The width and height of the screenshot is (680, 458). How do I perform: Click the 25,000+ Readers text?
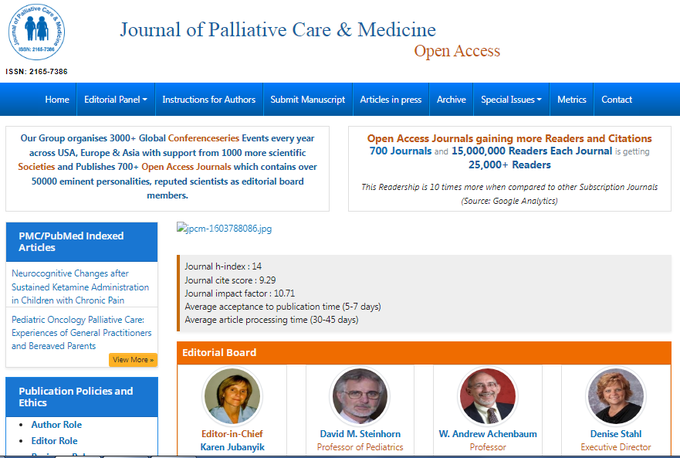[510, 165]
